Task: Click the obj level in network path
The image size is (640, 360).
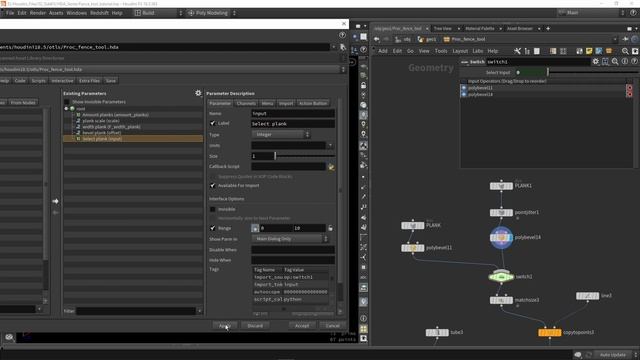Action: click(x=403, y=39)
